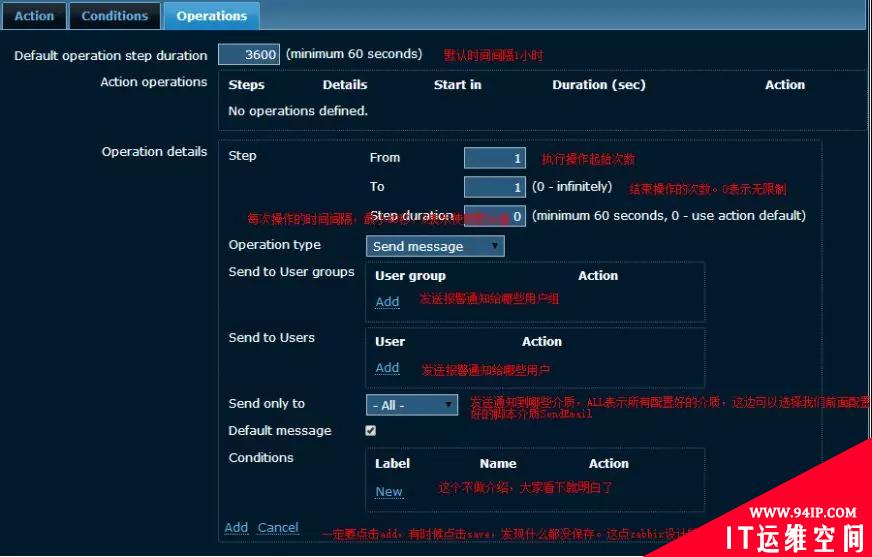Add a user under Send to Users

(x=387, y=367)
